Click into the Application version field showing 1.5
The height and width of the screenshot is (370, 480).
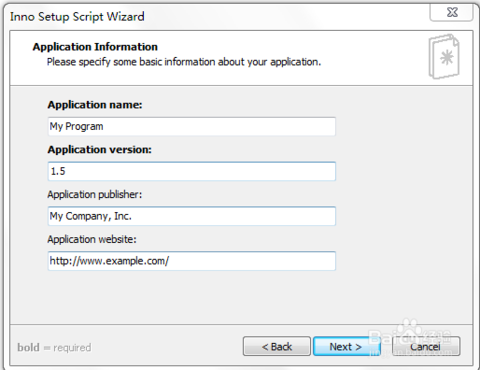[x=192, y=171]
